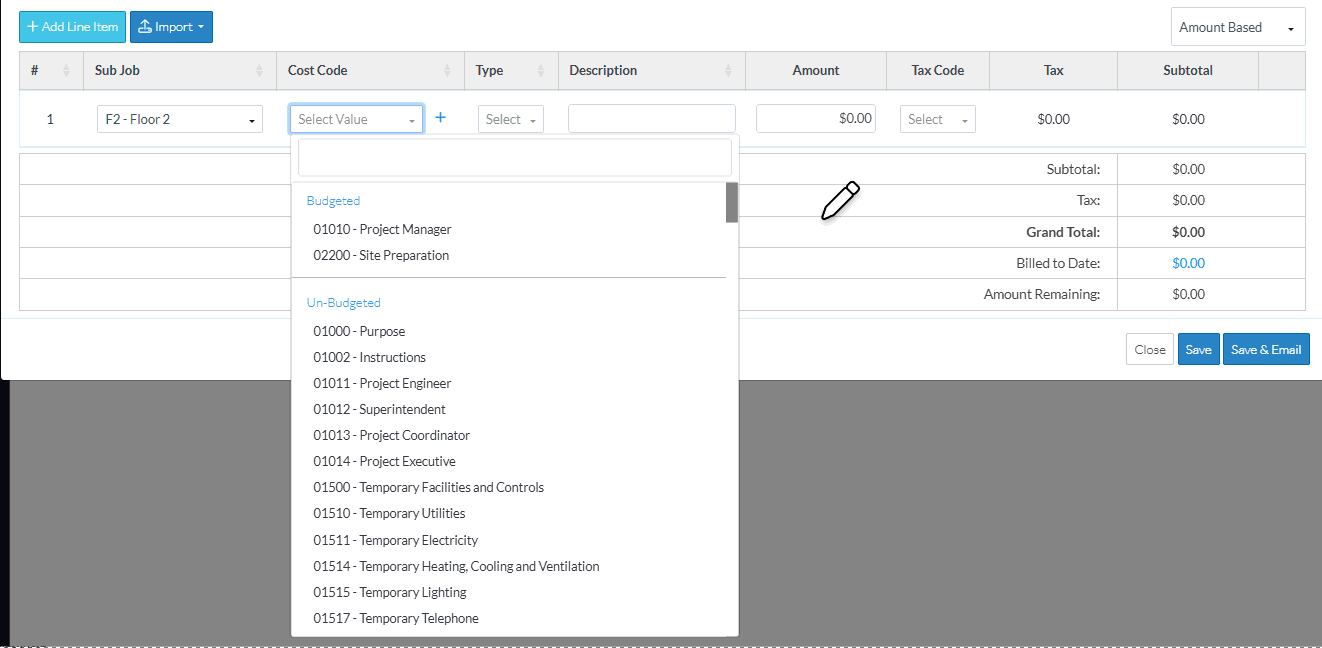This screenshot has width=1322, height=648.
Task: Expand the Amount Based dropdown
Action: [x=1237, y=28]
